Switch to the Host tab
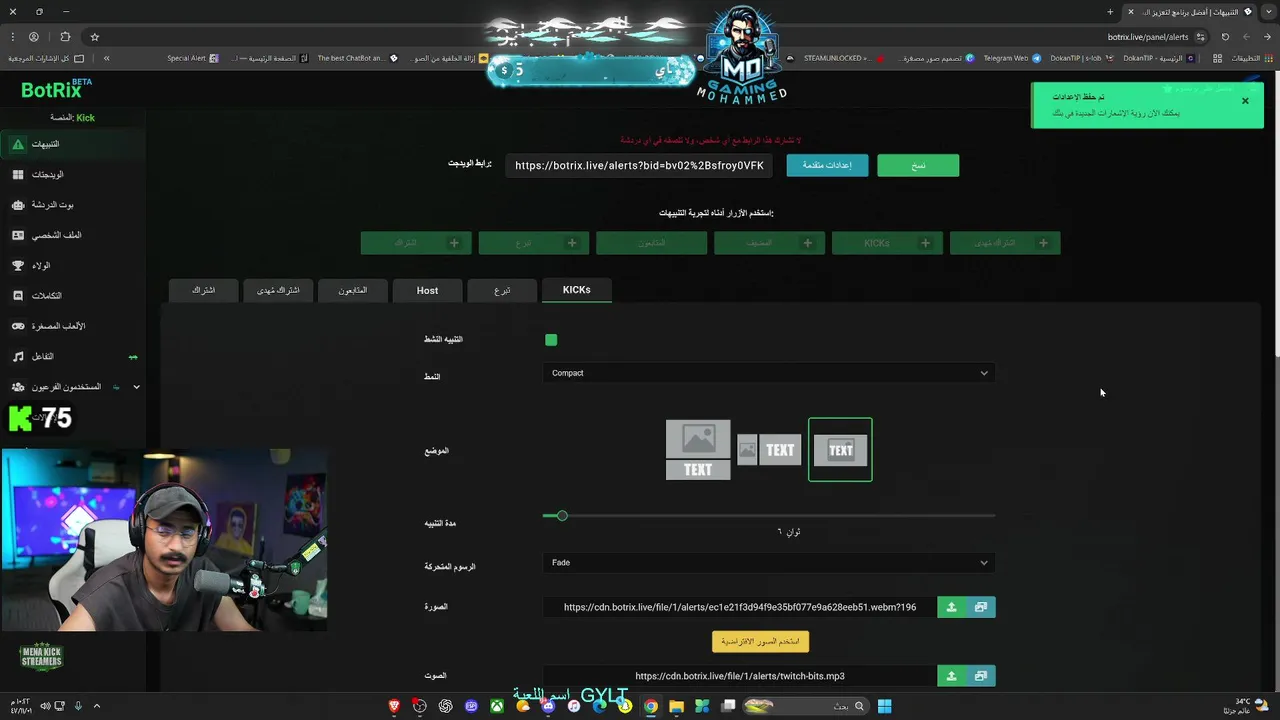Image resolution: width=1280 pixels, height=720 pixels. point(427,290)
